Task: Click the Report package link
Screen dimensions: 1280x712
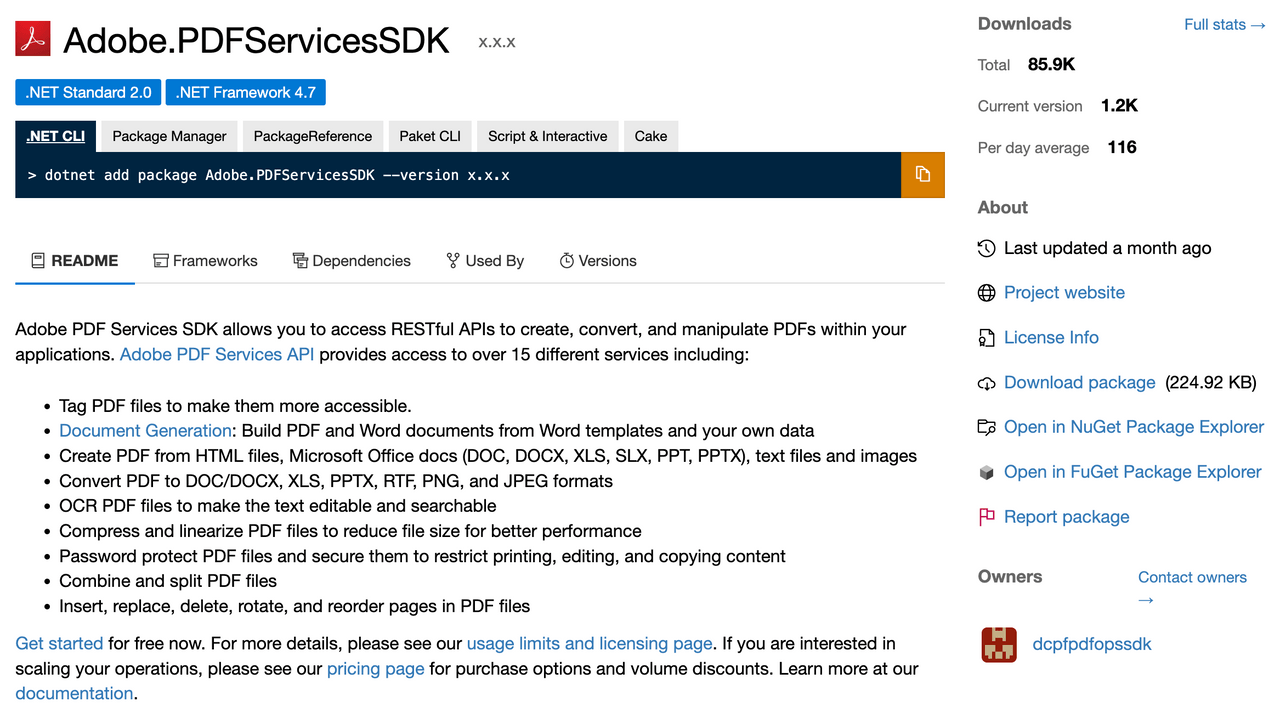Action: (x=1067, y=517)
